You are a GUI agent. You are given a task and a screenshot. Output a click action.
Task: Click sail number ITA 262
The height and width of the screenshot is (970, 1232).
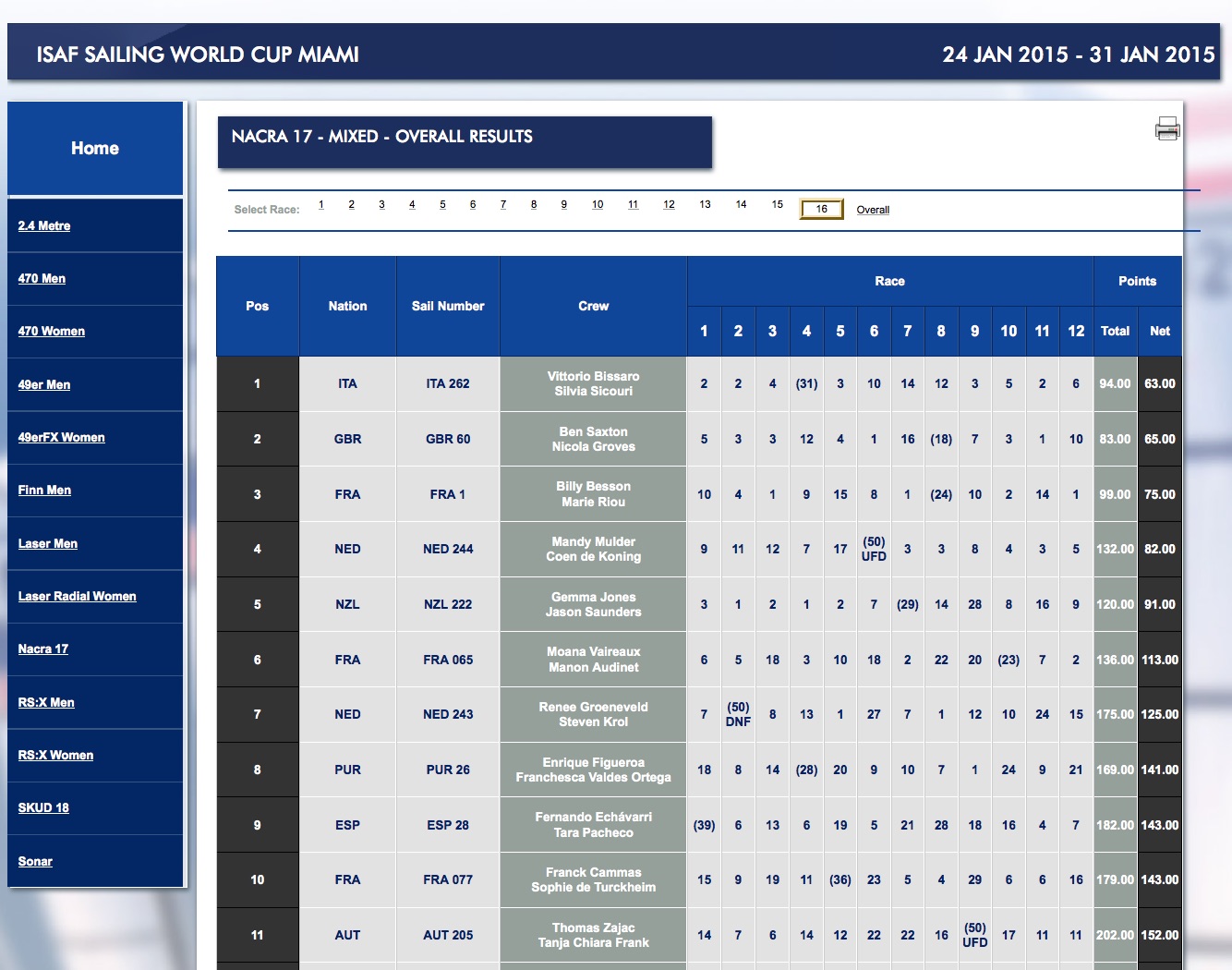point(448,383)
